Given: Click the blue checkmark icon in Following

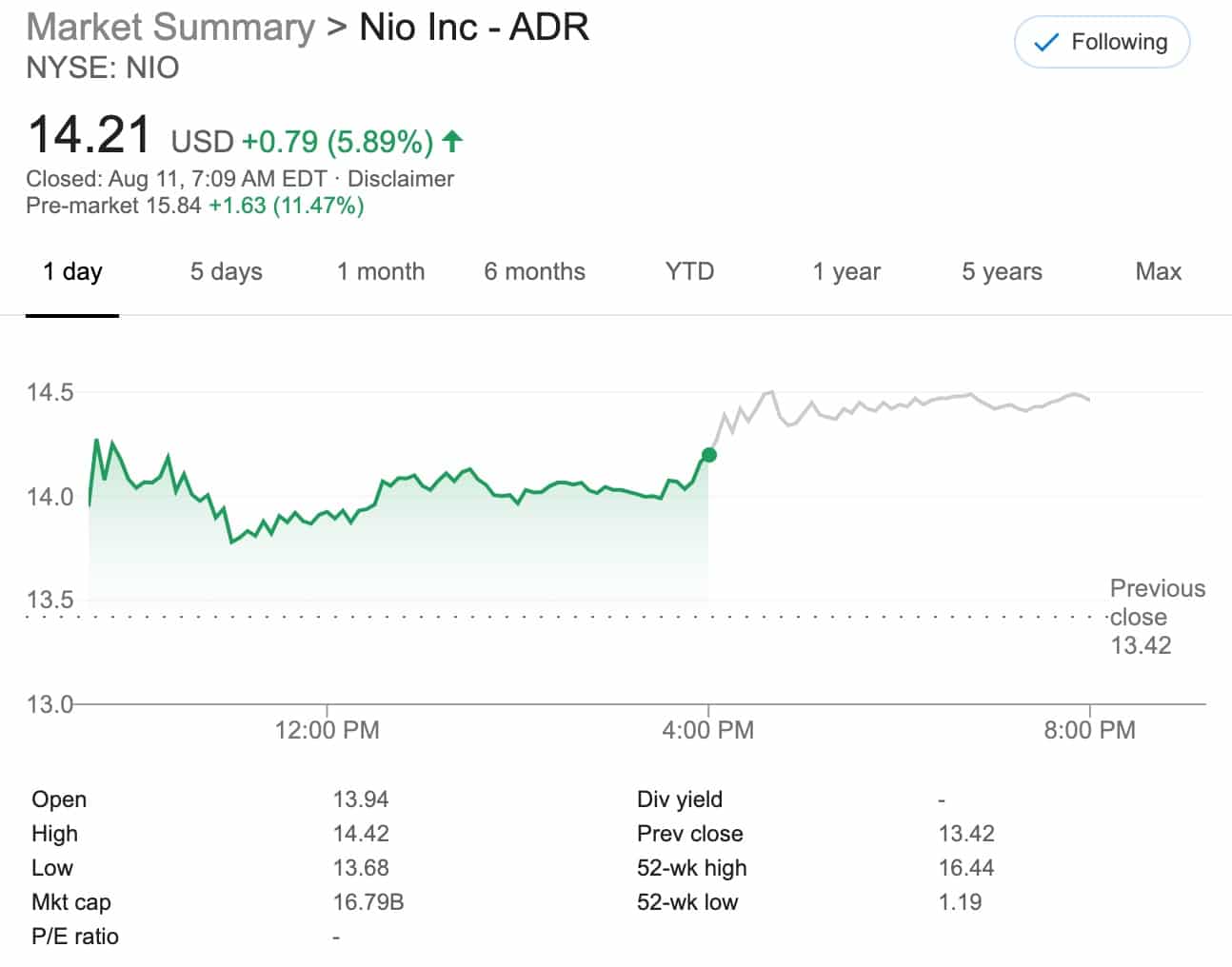Looking at the screenshot, I should pos(1045,43).
